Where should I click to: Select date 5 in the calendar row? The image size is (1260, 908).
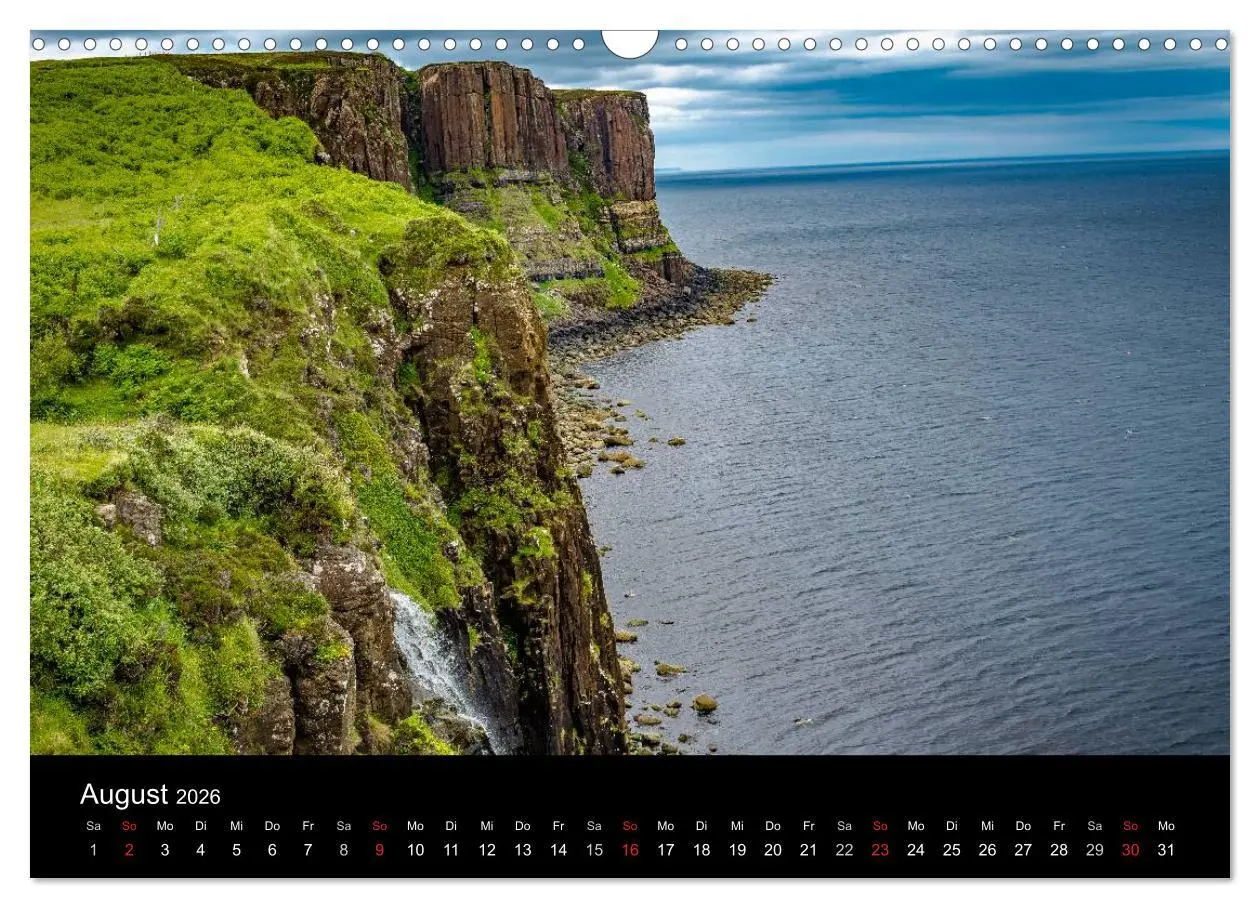(x=236, y=850)
